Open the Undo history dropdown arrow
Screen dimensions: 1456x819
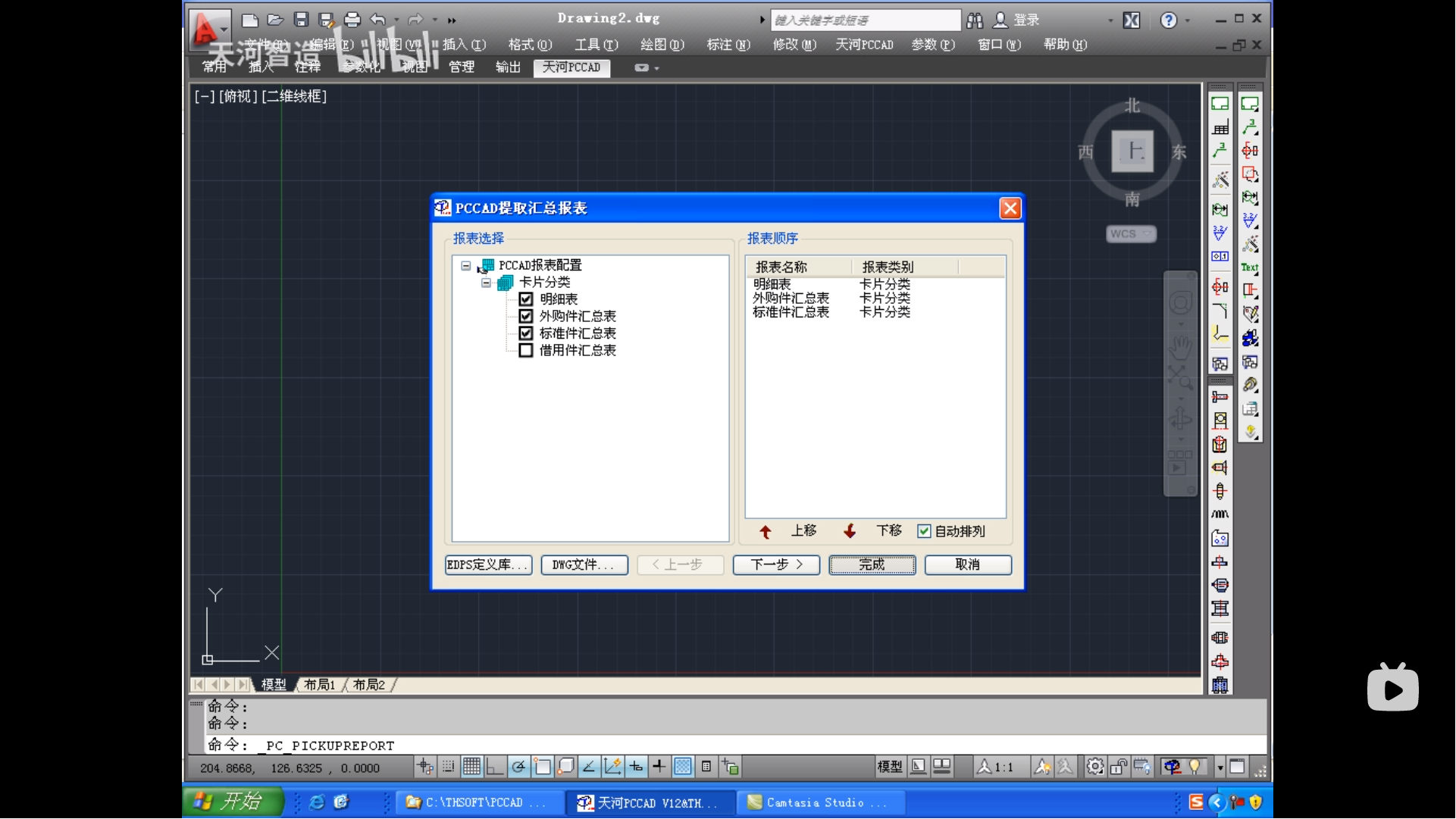tap(396, 20)
